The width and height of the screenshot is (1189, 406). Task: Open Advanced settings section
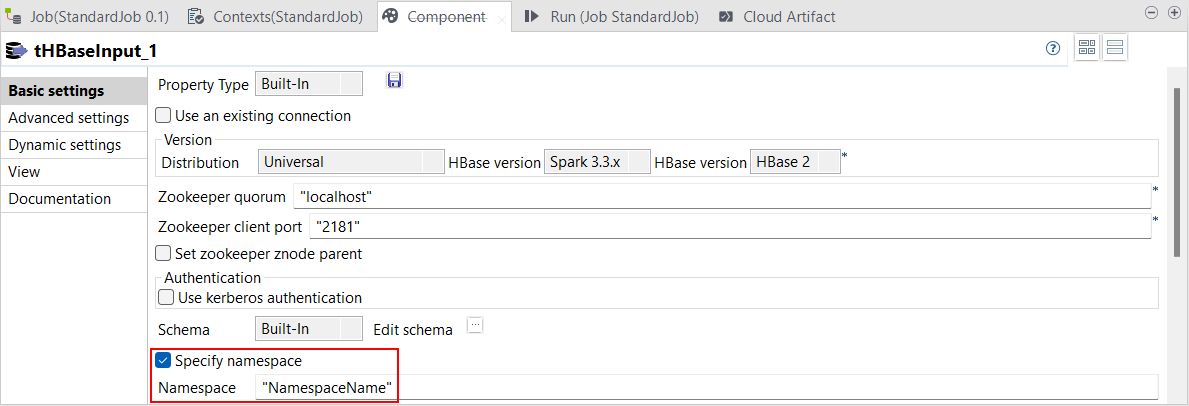pos(68,118)
